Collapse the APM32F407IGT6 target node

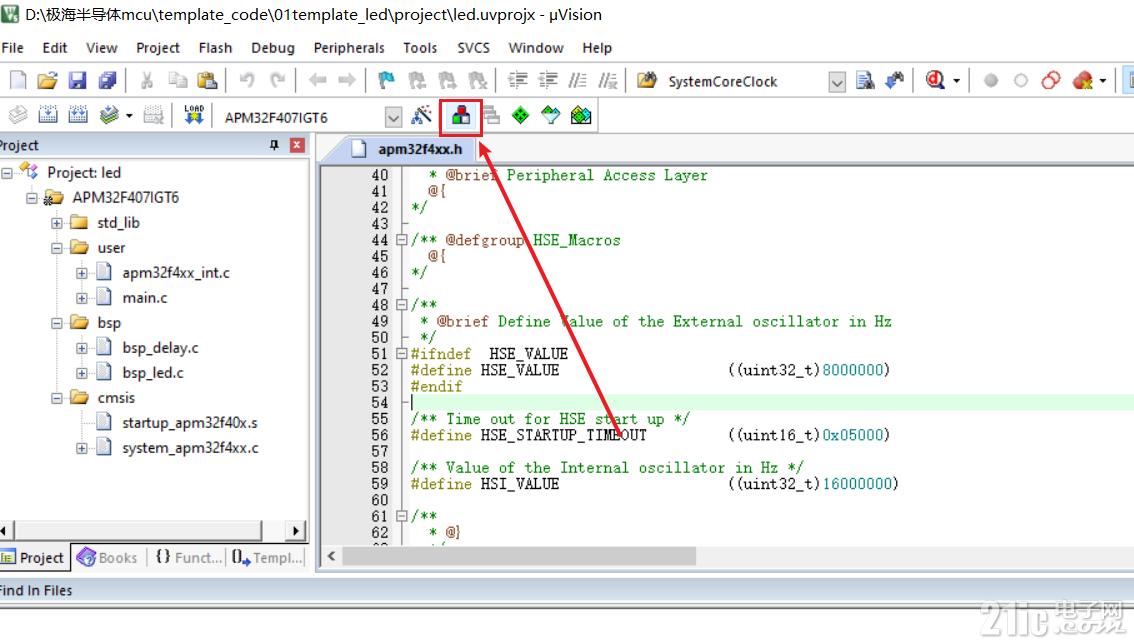(32, 198)
